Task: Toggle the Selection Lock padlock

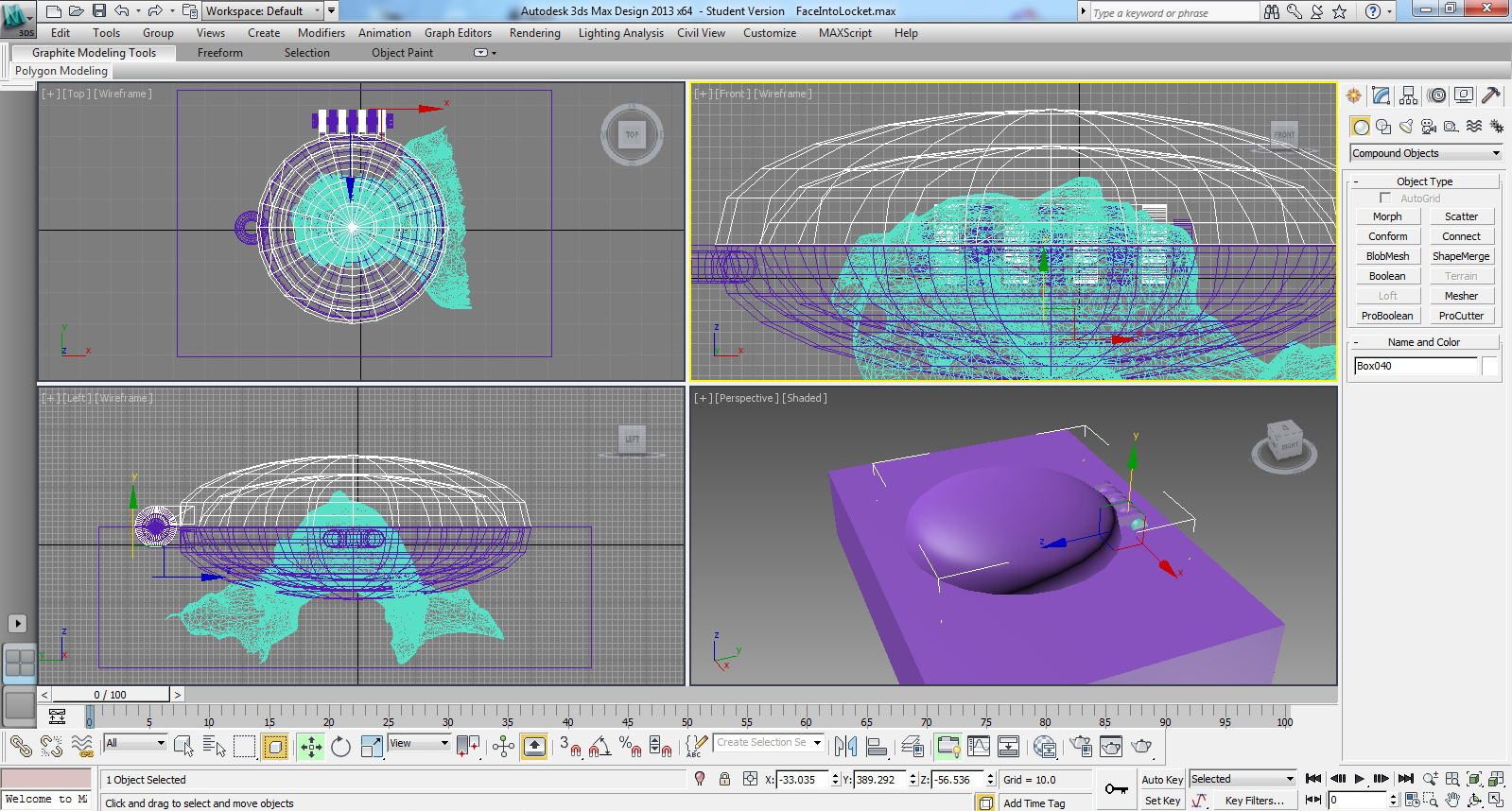Action: (x=724, y=779)
